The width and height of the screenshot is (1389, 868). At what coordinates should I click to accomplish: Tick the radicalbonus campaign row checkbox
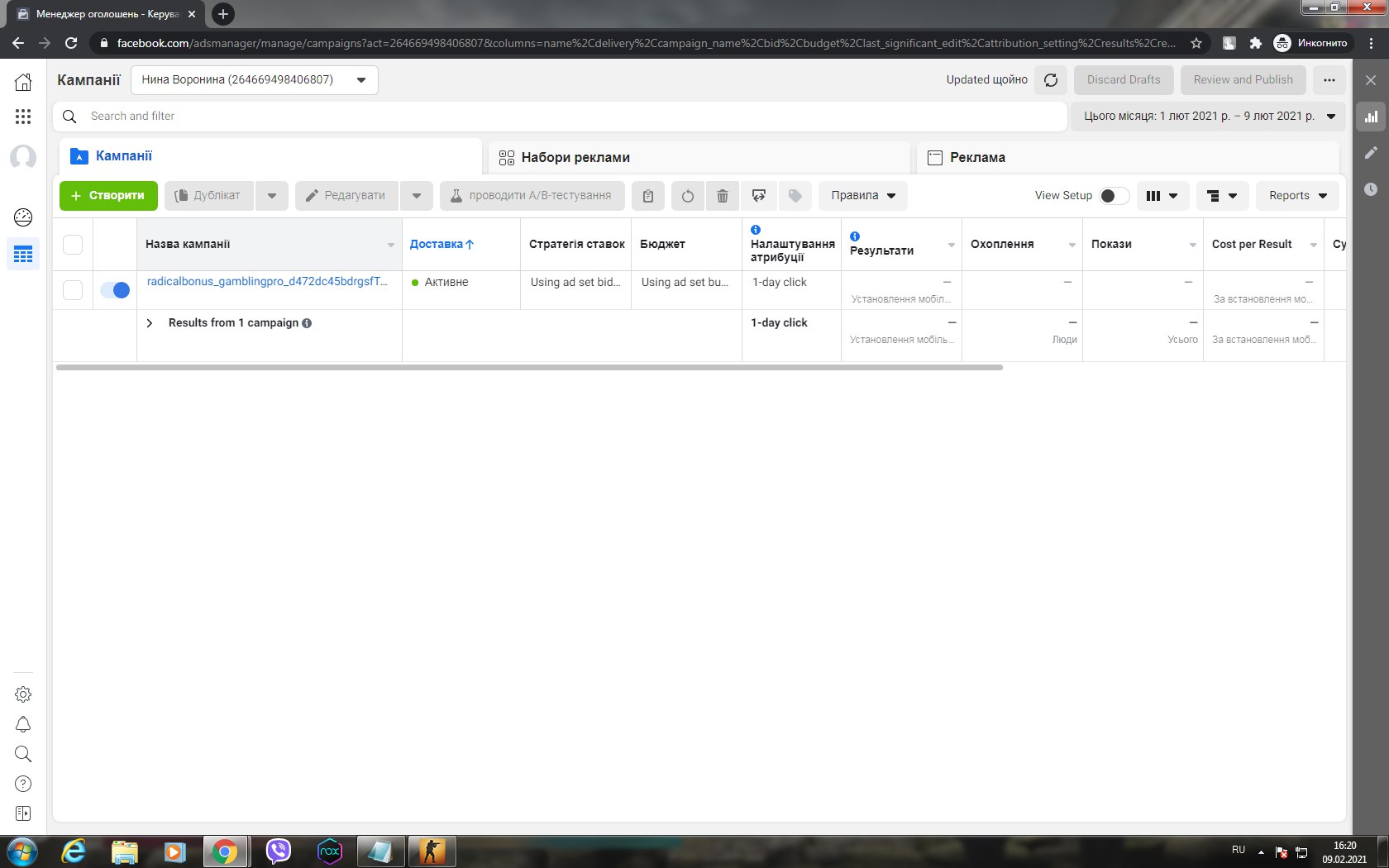[x=73, y=290]
